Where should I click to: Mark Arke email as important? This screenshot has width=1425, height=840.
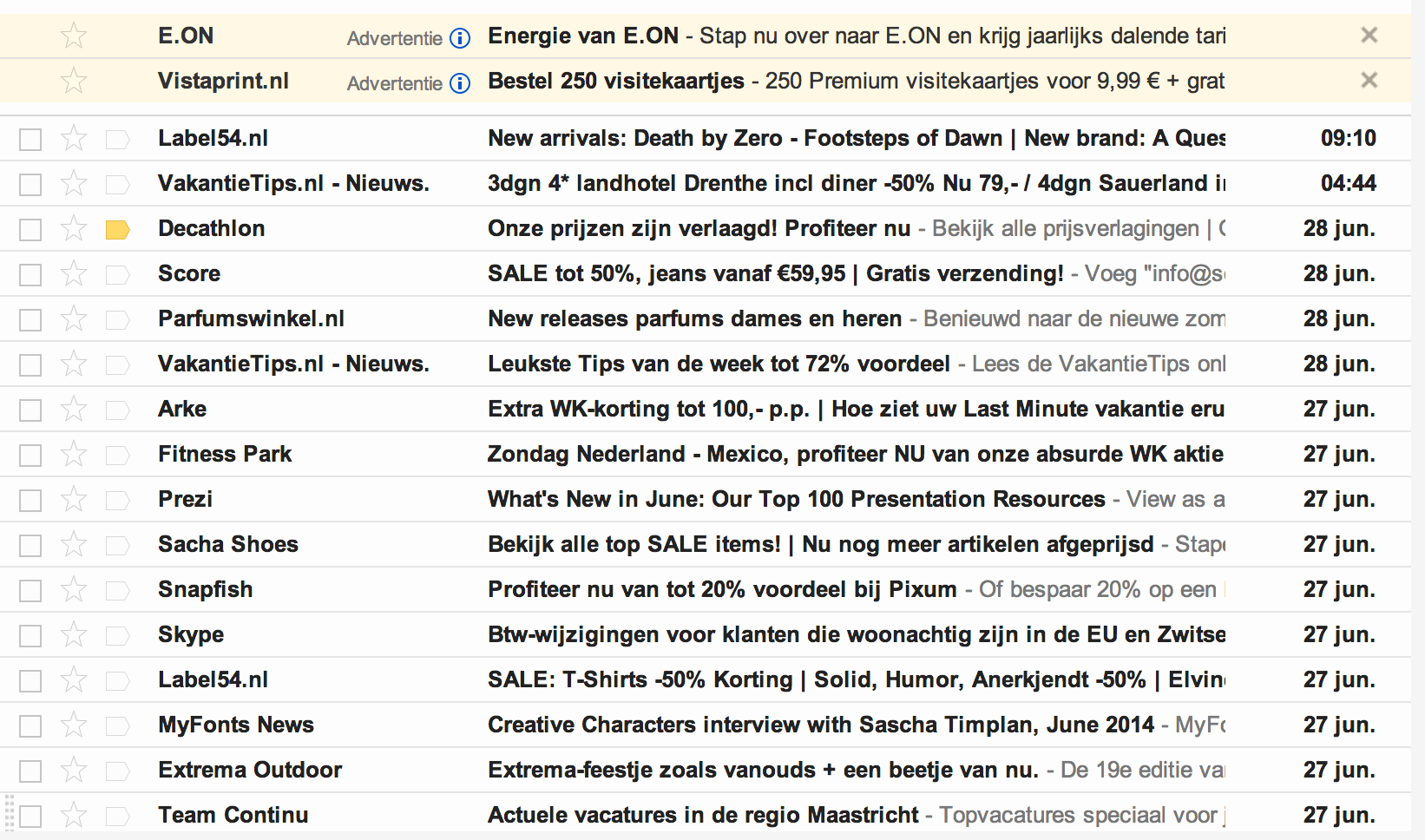(117, 410)
